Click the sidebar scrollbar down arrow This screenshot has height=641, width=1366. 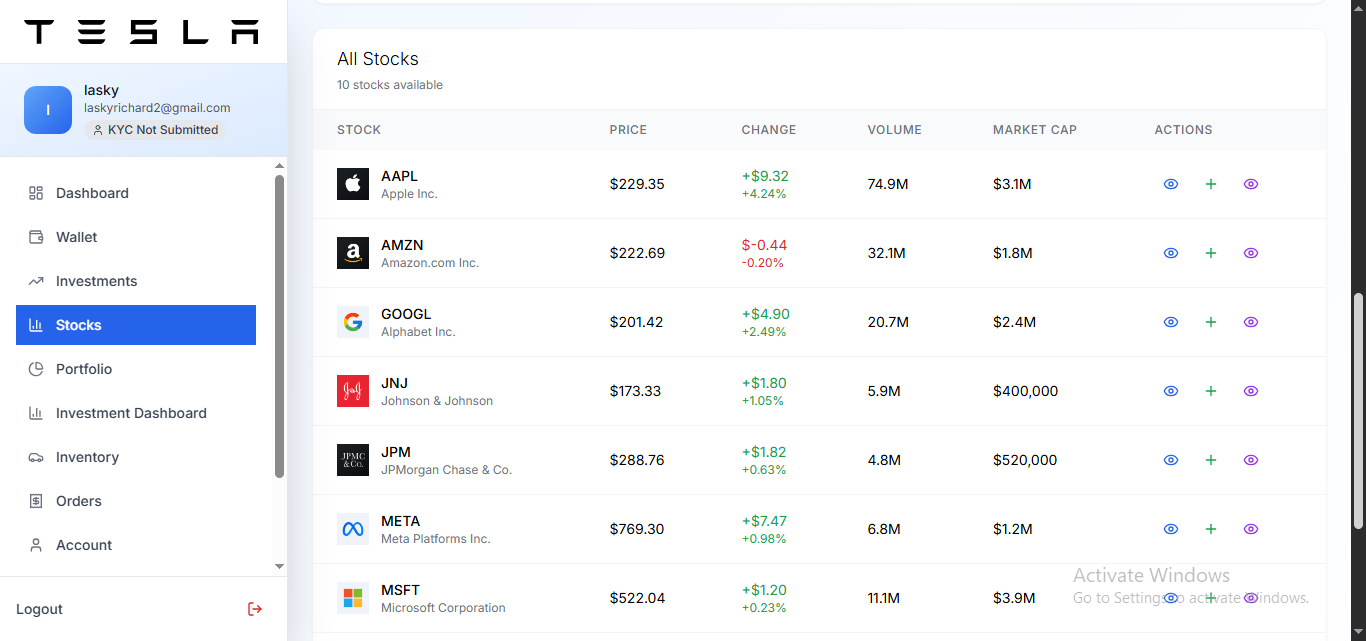tap(279, 566)
